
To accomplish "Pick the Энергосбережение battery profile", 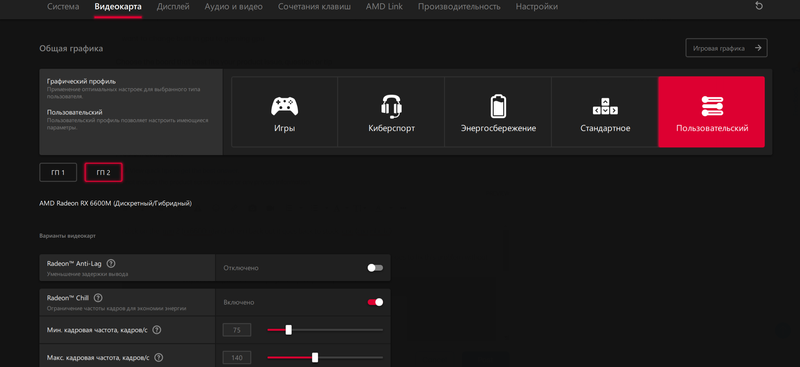I will (498, 112).
